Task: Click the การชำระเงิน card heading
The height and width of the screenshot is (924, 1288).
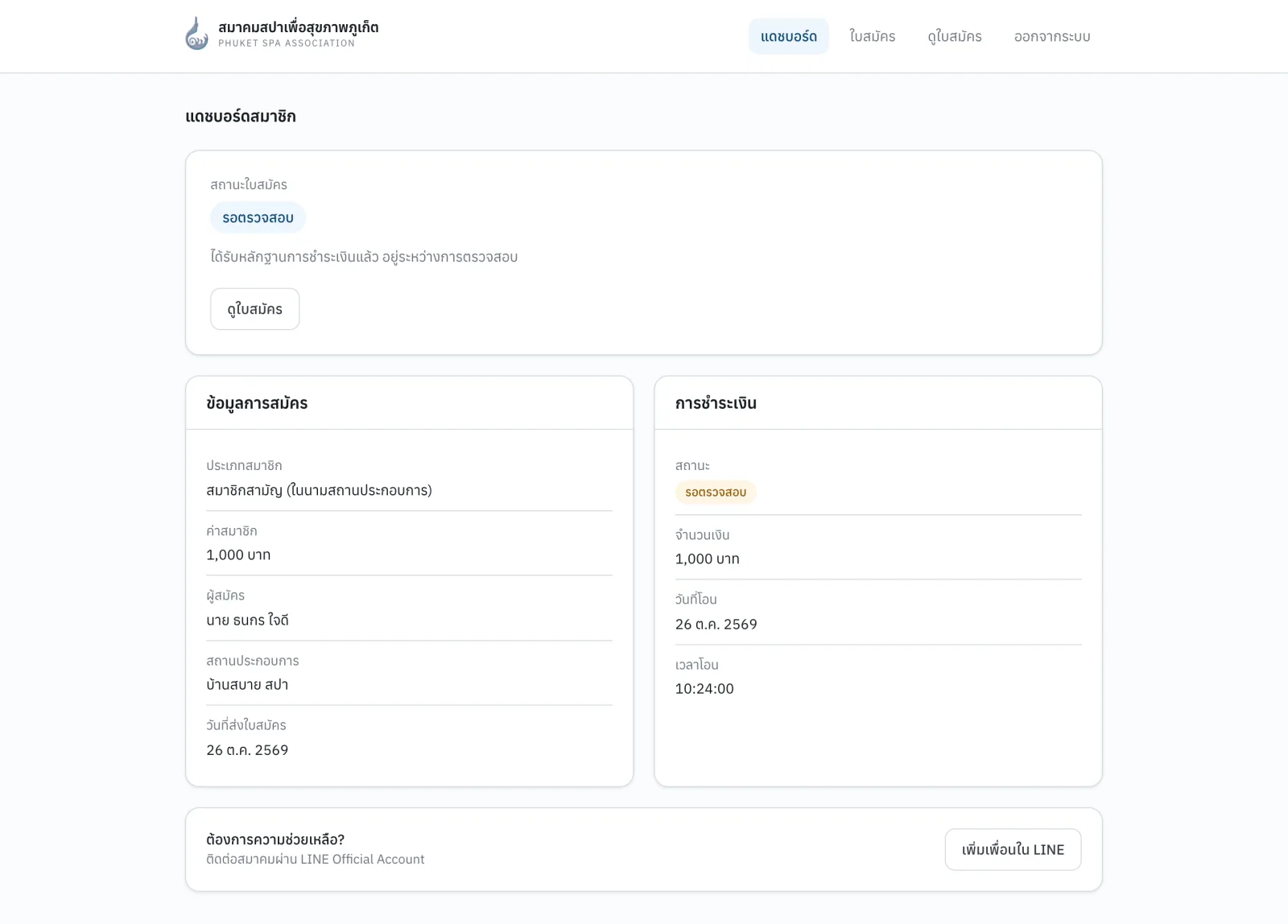Action: 716,403
